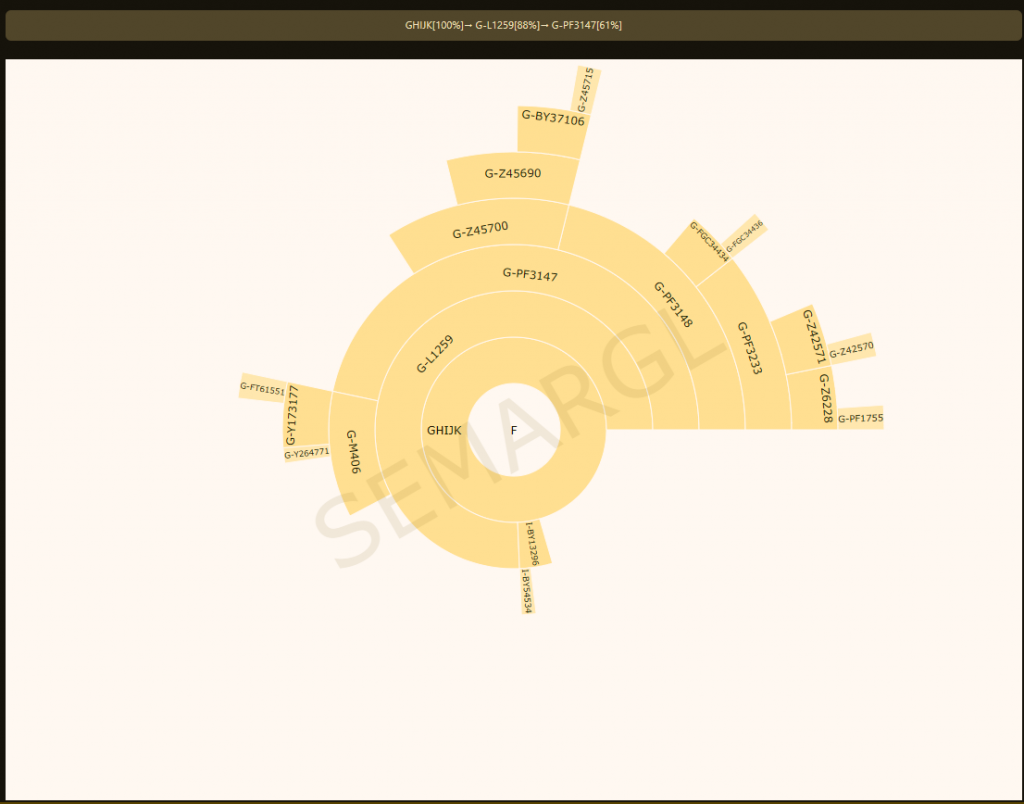
Task: Click the G-Z45700 arc segment
Action: click(x=480, y=231)
